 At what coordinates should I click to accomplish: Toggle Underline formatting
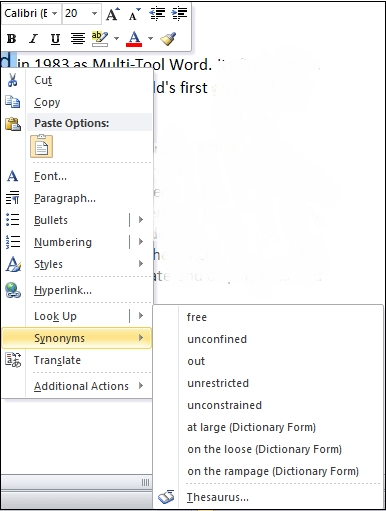55,39
